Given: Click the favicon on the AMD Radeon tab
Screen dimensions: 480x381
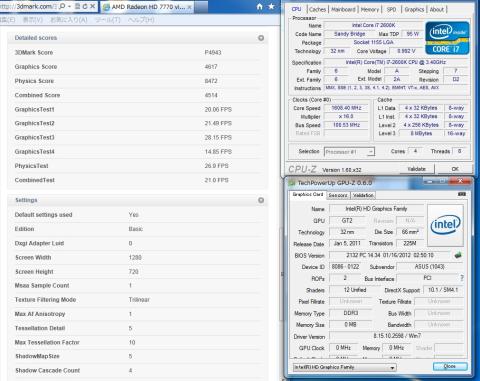Looking at the screenshot, I should click(x=106, y=7).
